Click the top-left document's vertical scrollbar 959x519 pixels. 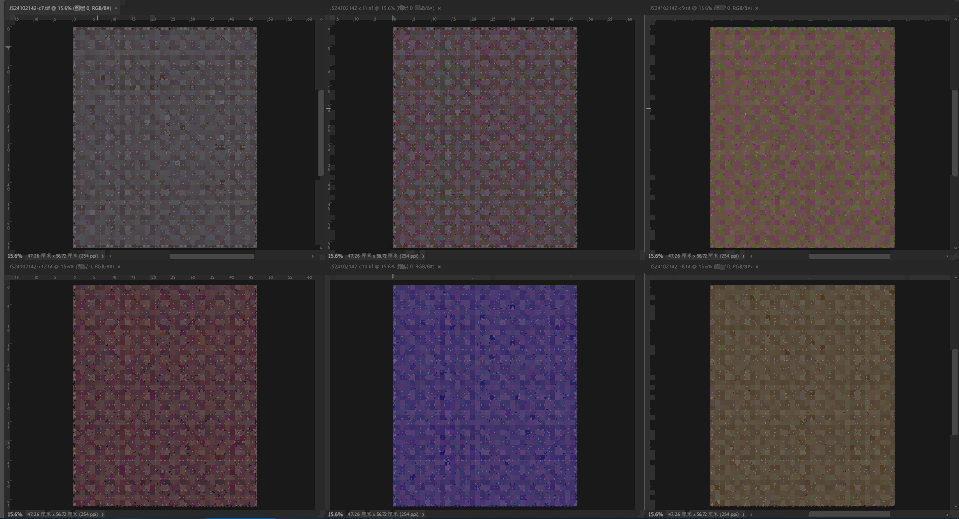(x=320, y=130)
